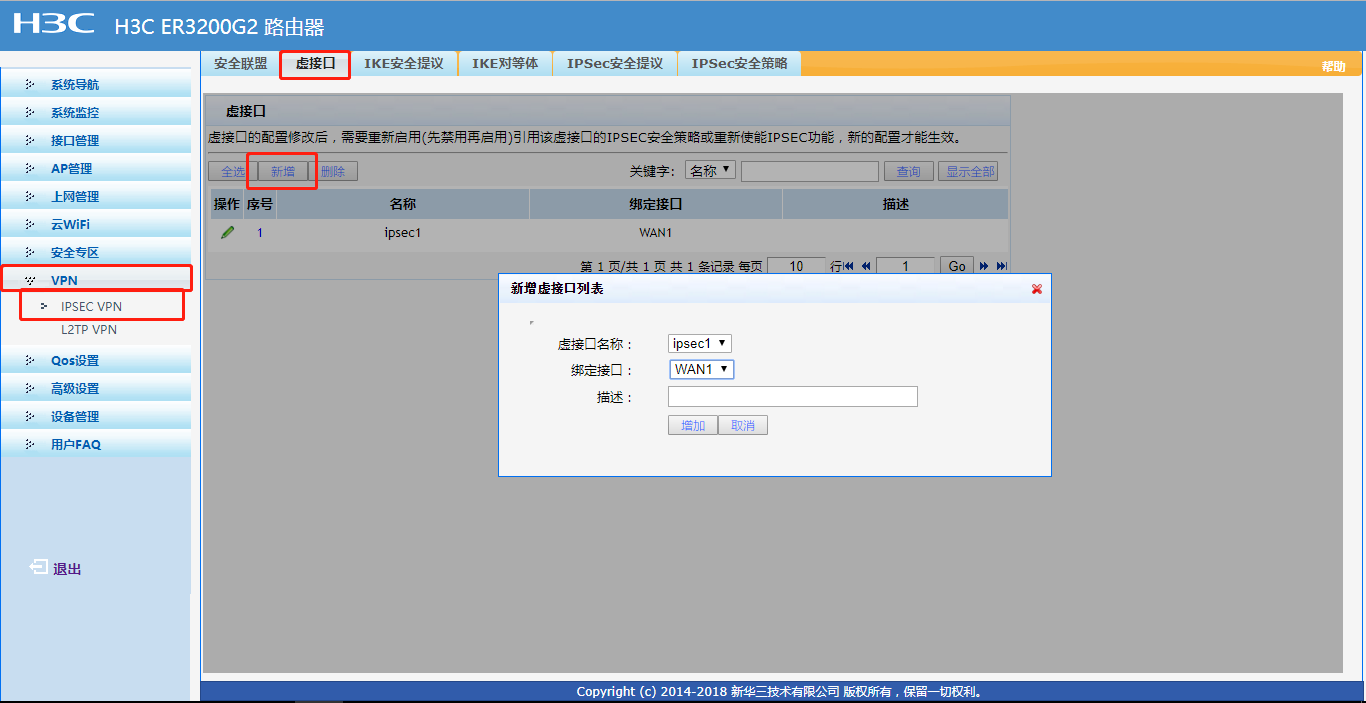Open the 虚接口名称 dropdown in the dialog
The image size is (1366, 703).
click(x=699, y=343)
